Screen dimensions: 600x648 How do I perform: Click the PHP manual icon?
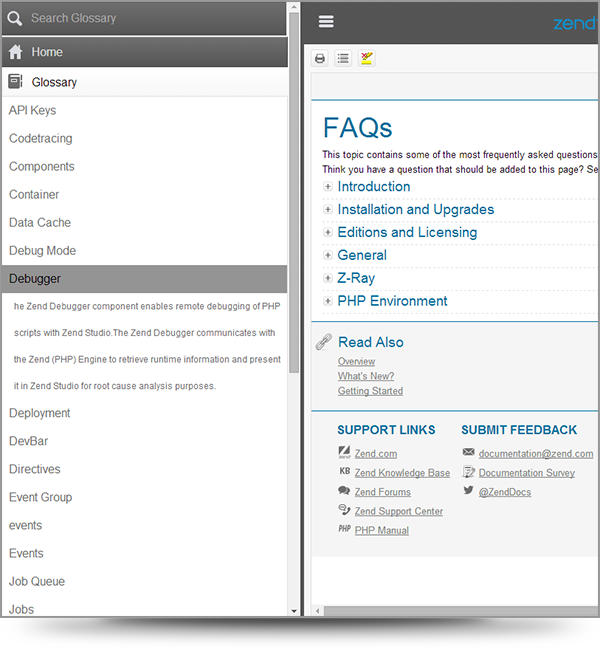(x=344, y=529)
